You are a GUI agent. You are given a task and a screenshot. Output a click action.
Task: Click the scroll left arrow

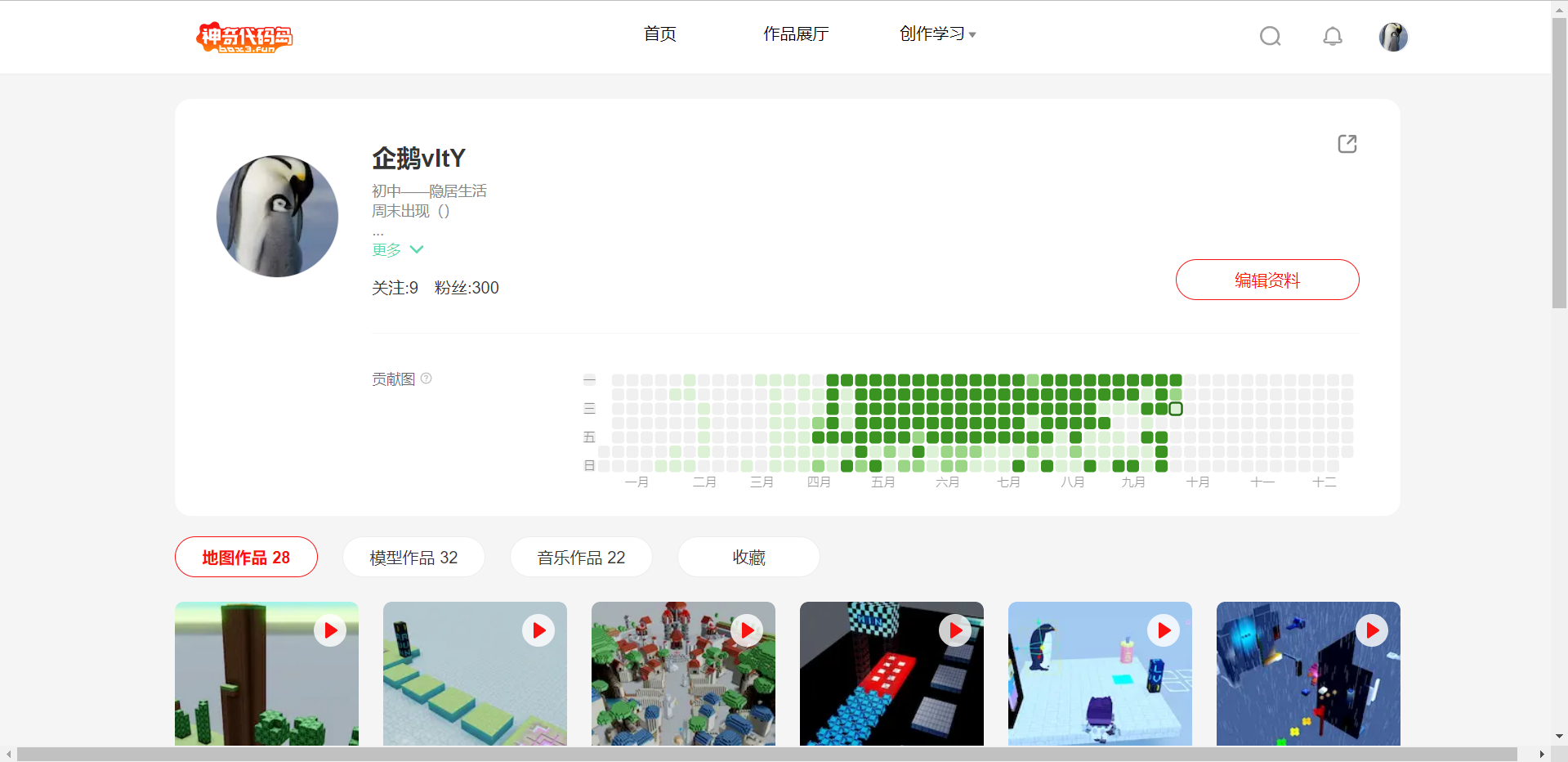(x=8, y=754)
